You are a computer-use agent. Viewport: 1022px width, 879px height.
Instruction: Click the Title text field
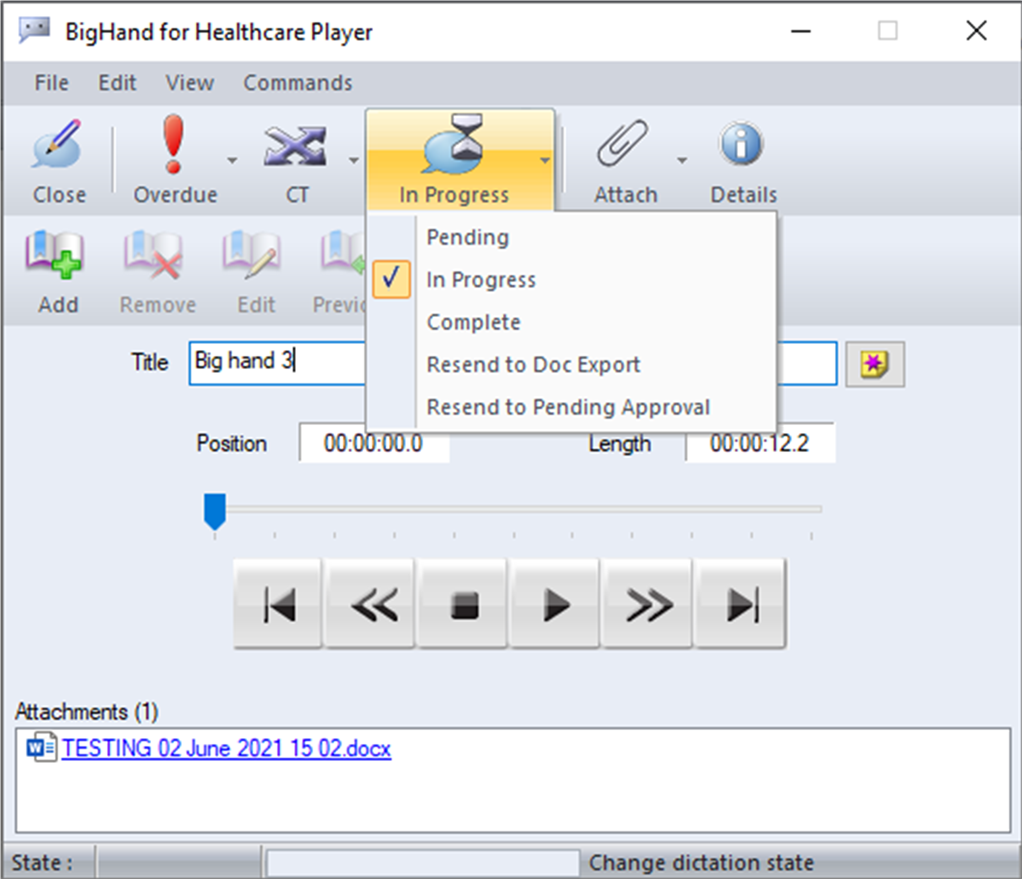tap(513, 363)
